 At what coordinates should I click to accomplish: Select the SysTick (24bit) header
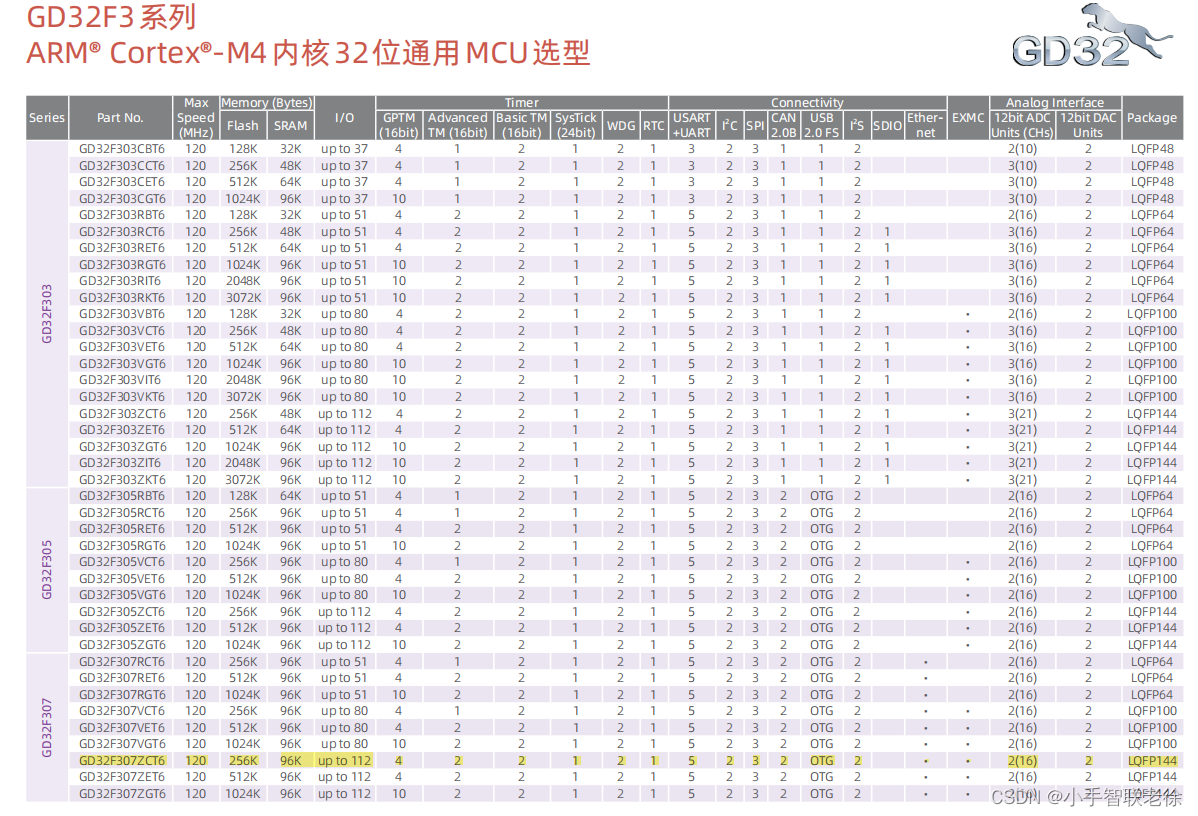575,125
